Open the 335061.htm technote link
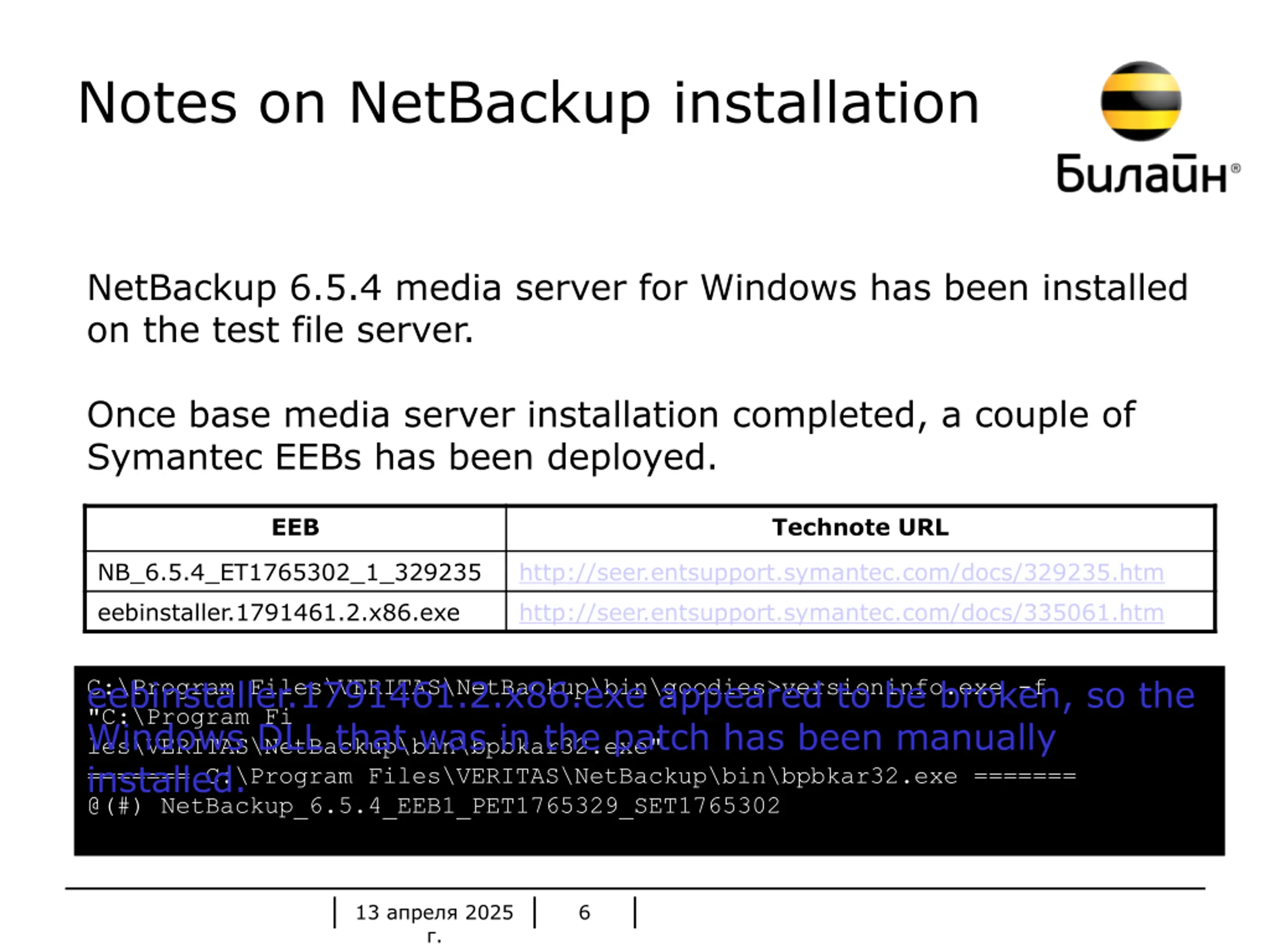 (841, 612)
